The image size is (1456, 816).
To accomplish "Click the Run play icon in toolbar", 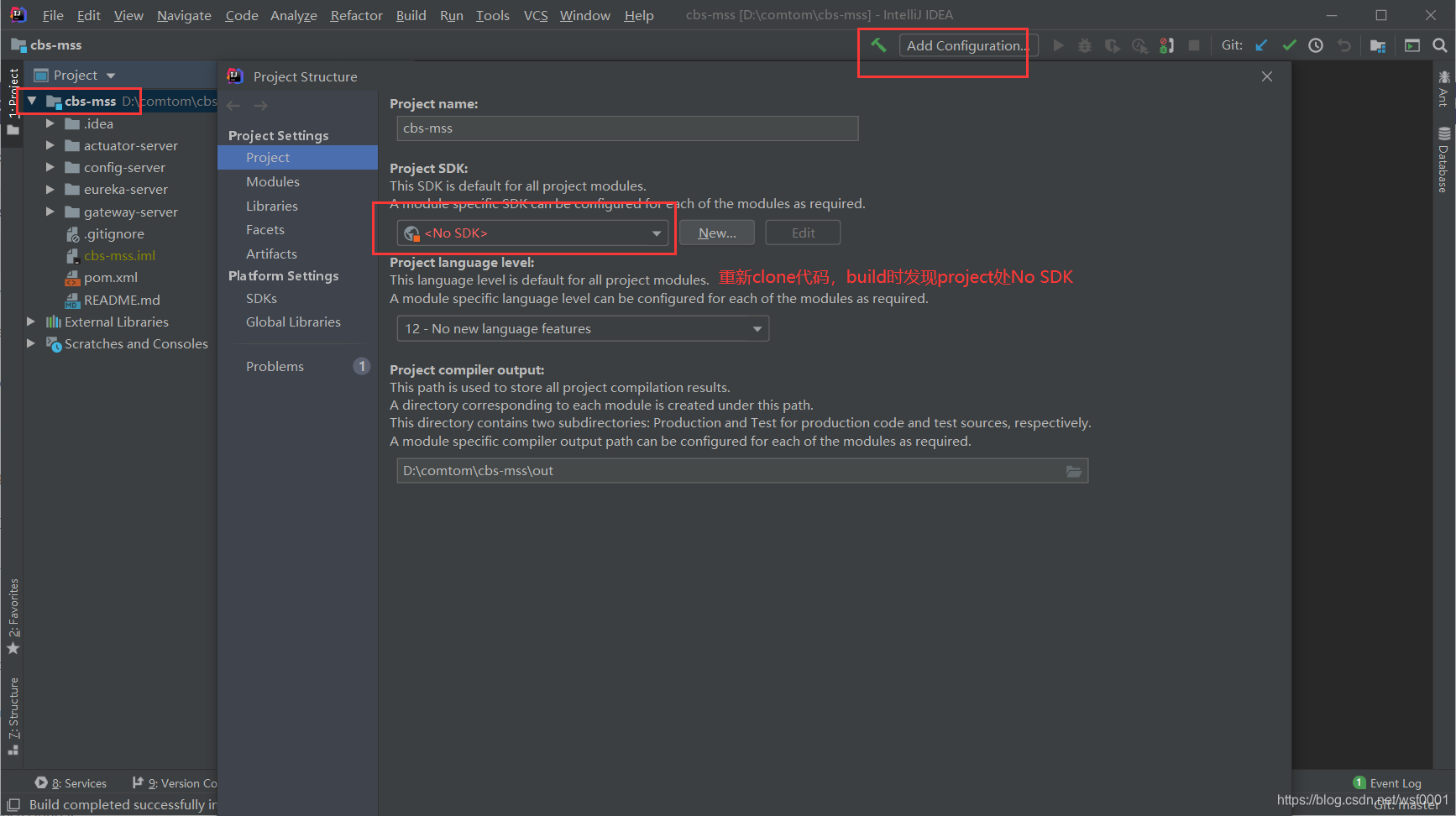I will (x=1058, y=45).
